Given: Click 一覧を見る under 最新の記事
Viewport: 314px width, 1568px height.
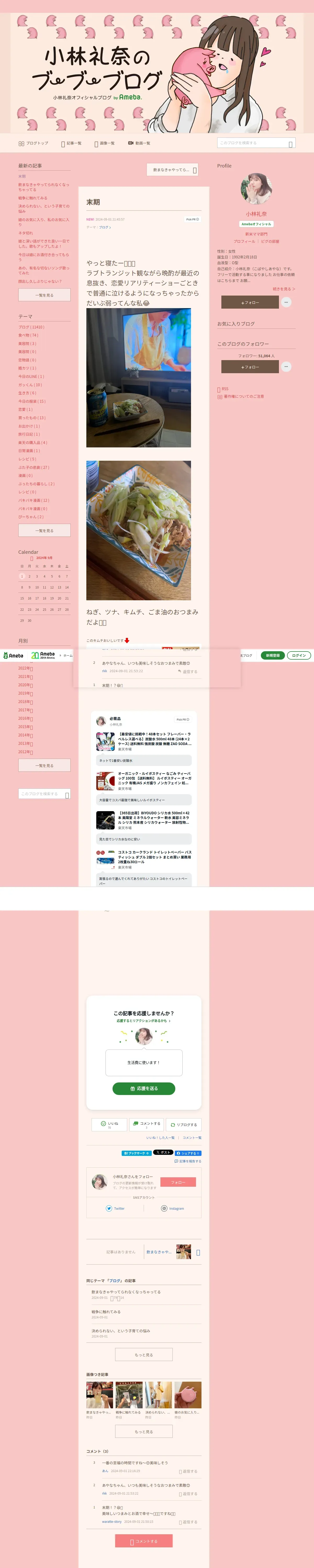Looking at the screenshot, I should (x=44, y=295).
